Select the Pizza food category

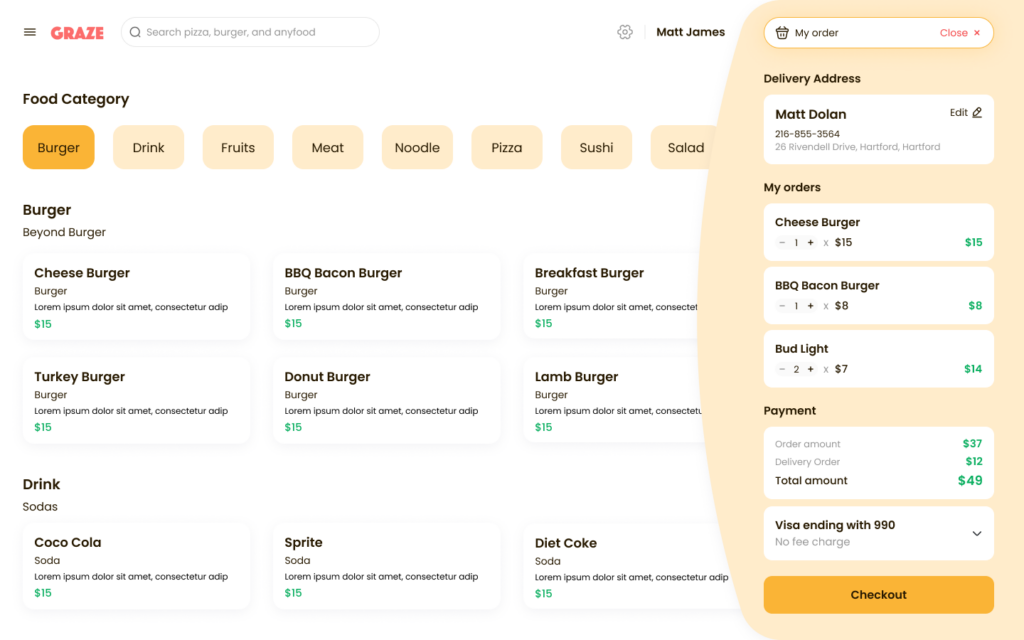[x=506, y=147]
